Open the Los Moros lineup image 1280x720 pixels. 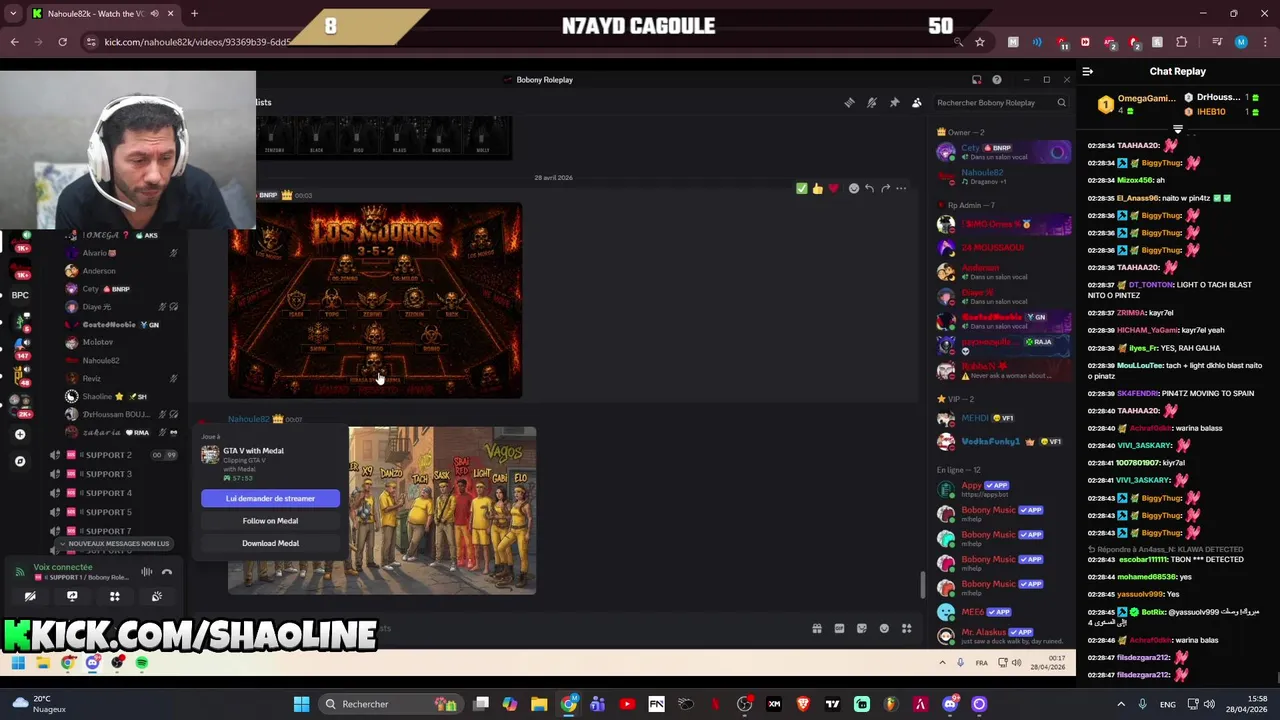coord(375,300)
